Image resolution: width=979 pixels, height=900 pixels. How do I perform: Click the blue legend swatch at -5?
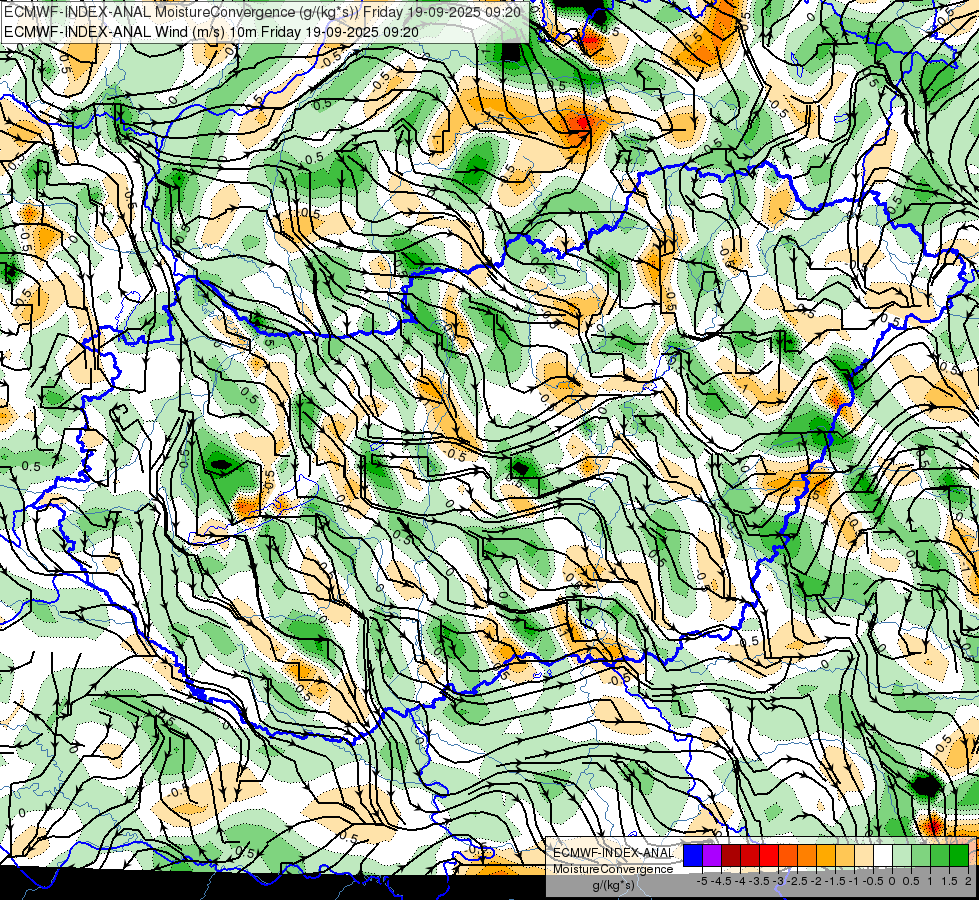pos(693,855)
